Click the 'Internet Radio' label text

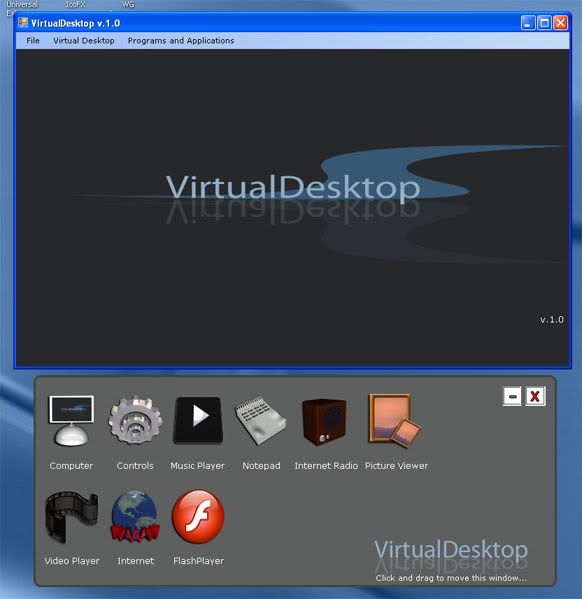click(x=326, y=466)
